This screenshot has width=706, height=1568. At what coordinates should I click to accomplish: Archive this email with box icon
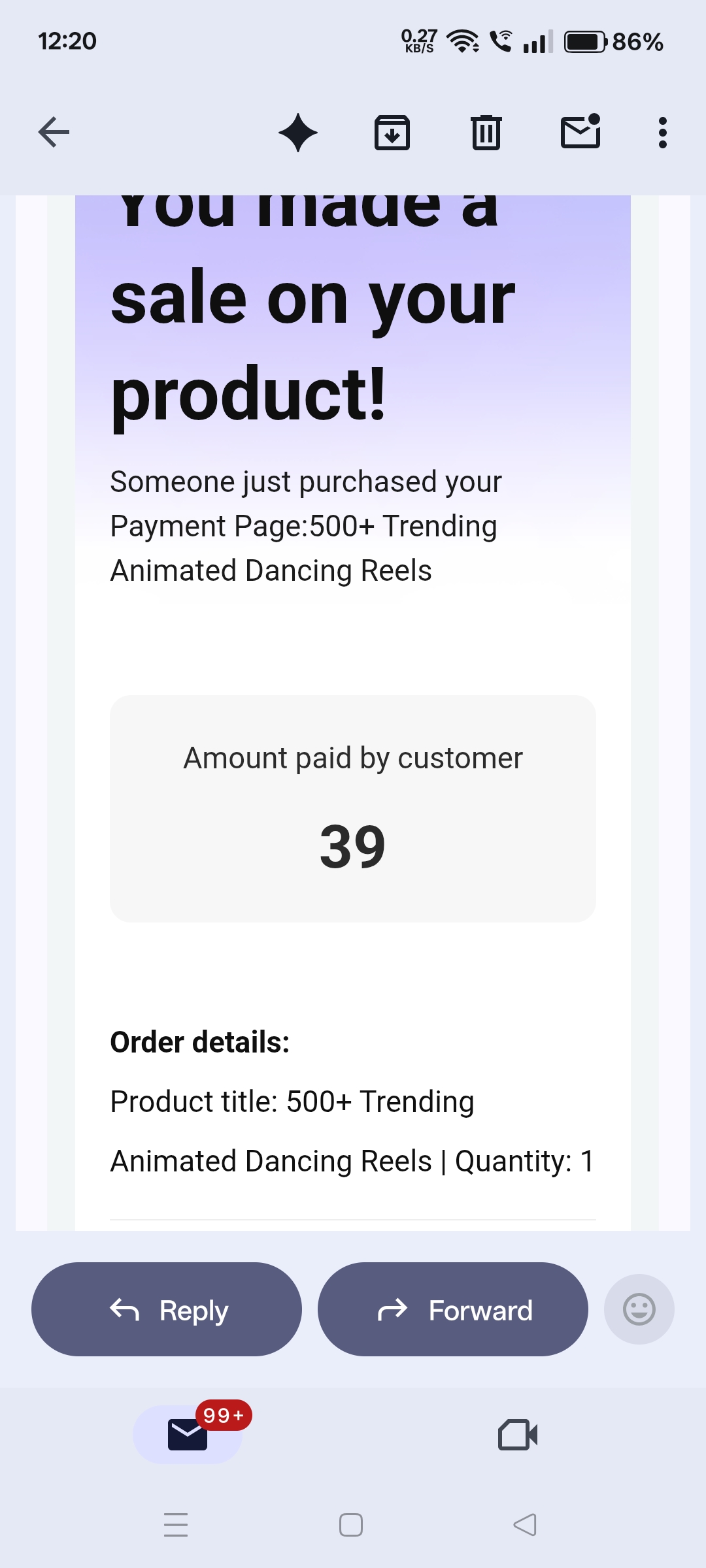tap(392, 133)
